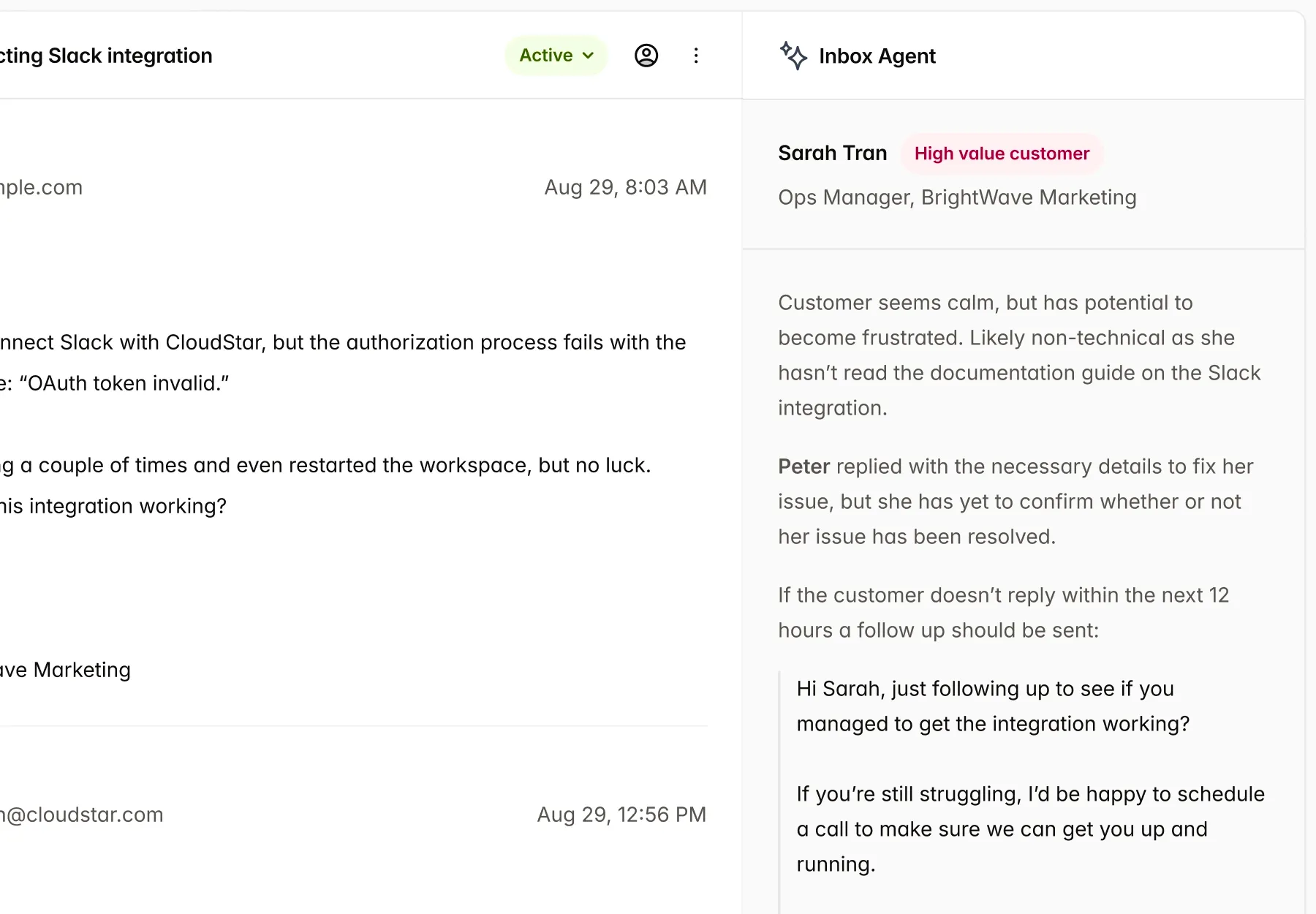Viewport: 1316px width, 914px height.
Task: Select the Inbox Agent panel title
Action: point(877,56)
